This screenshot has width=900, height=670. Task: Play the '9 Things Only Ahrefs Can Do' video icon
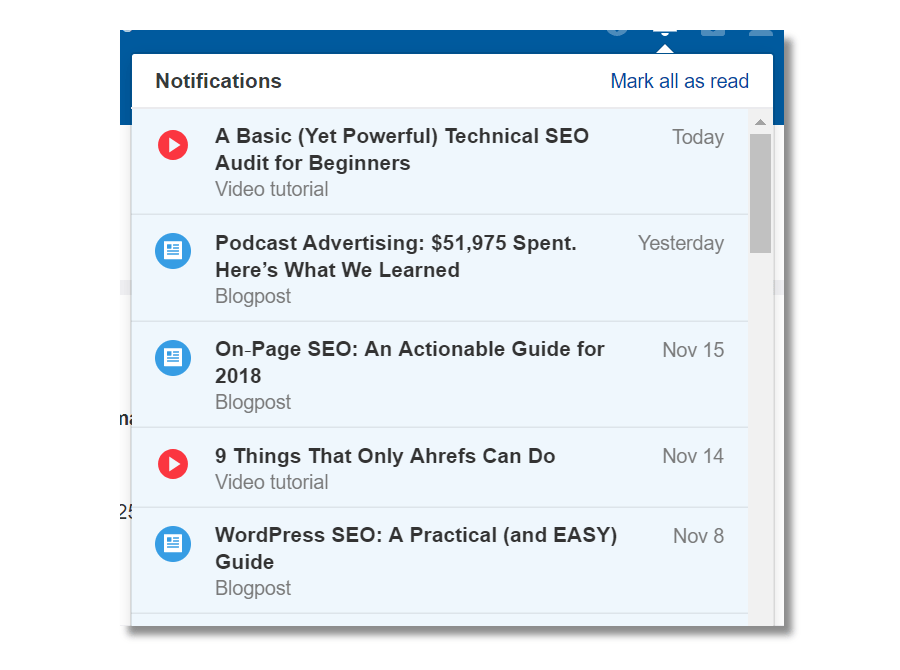pyautogui.click(x=173, y=464)
